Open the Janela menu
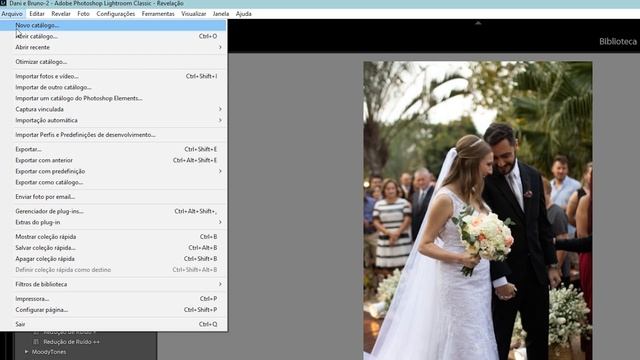Screen dimensions: 640x360 (221, 13)
